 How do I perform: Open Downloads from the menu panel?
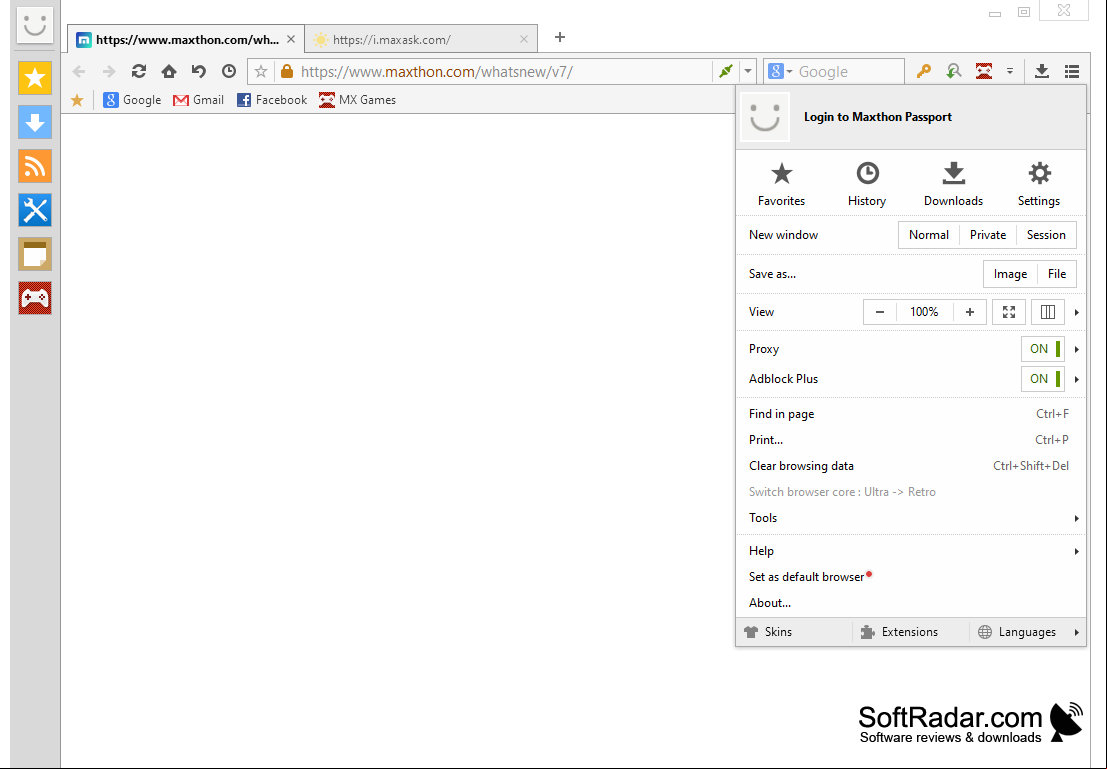coord(953,184)
